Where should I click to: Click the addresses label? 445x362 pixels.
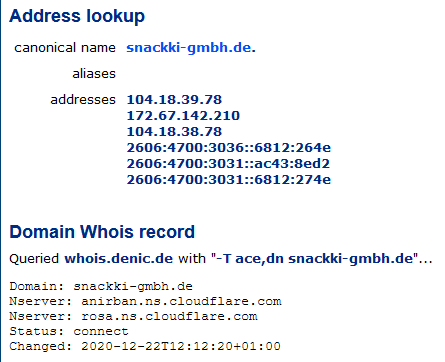(83, 100)
